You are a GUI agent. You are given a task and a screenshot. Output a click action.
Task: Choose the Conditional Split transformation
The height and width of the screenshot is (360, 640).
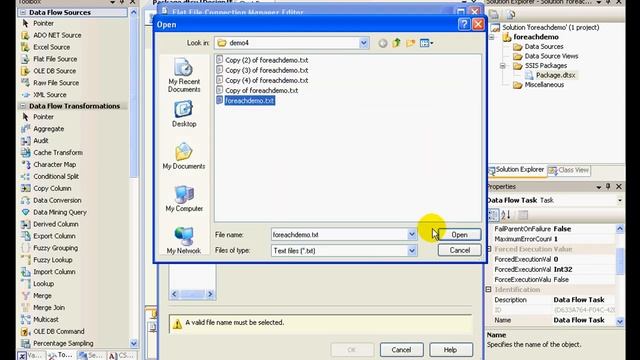(x=56, y=176)
